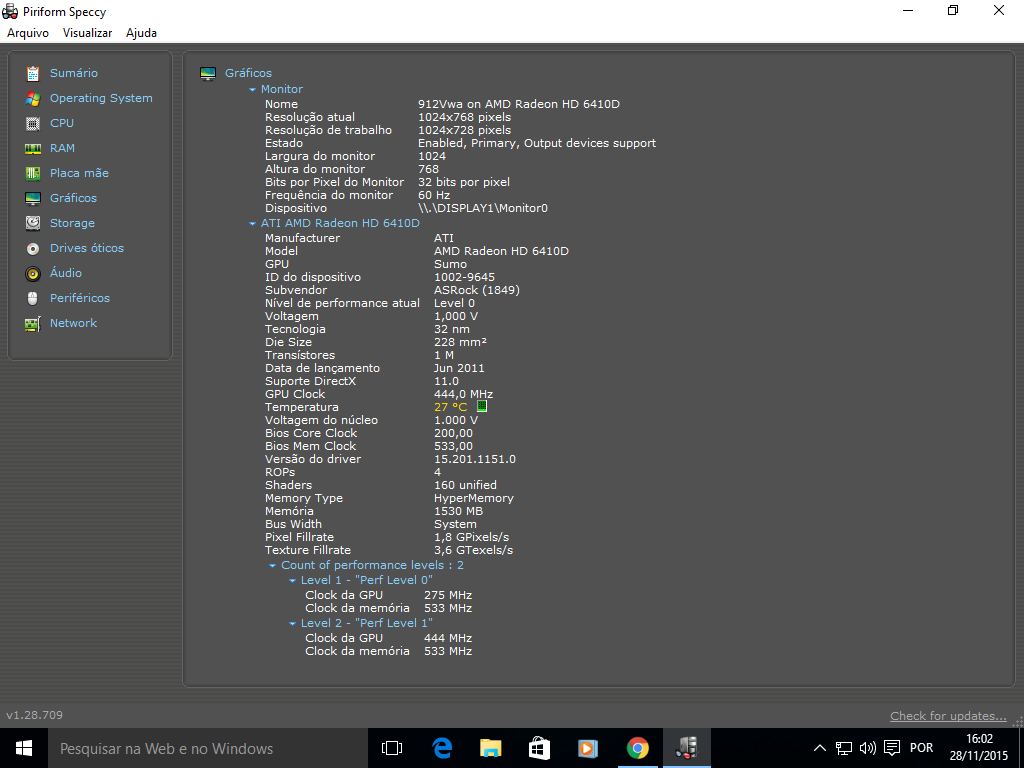The width and height of the screenshot is (1024, 768).
Task: Click Check for updates link
Action: (948, 716)
